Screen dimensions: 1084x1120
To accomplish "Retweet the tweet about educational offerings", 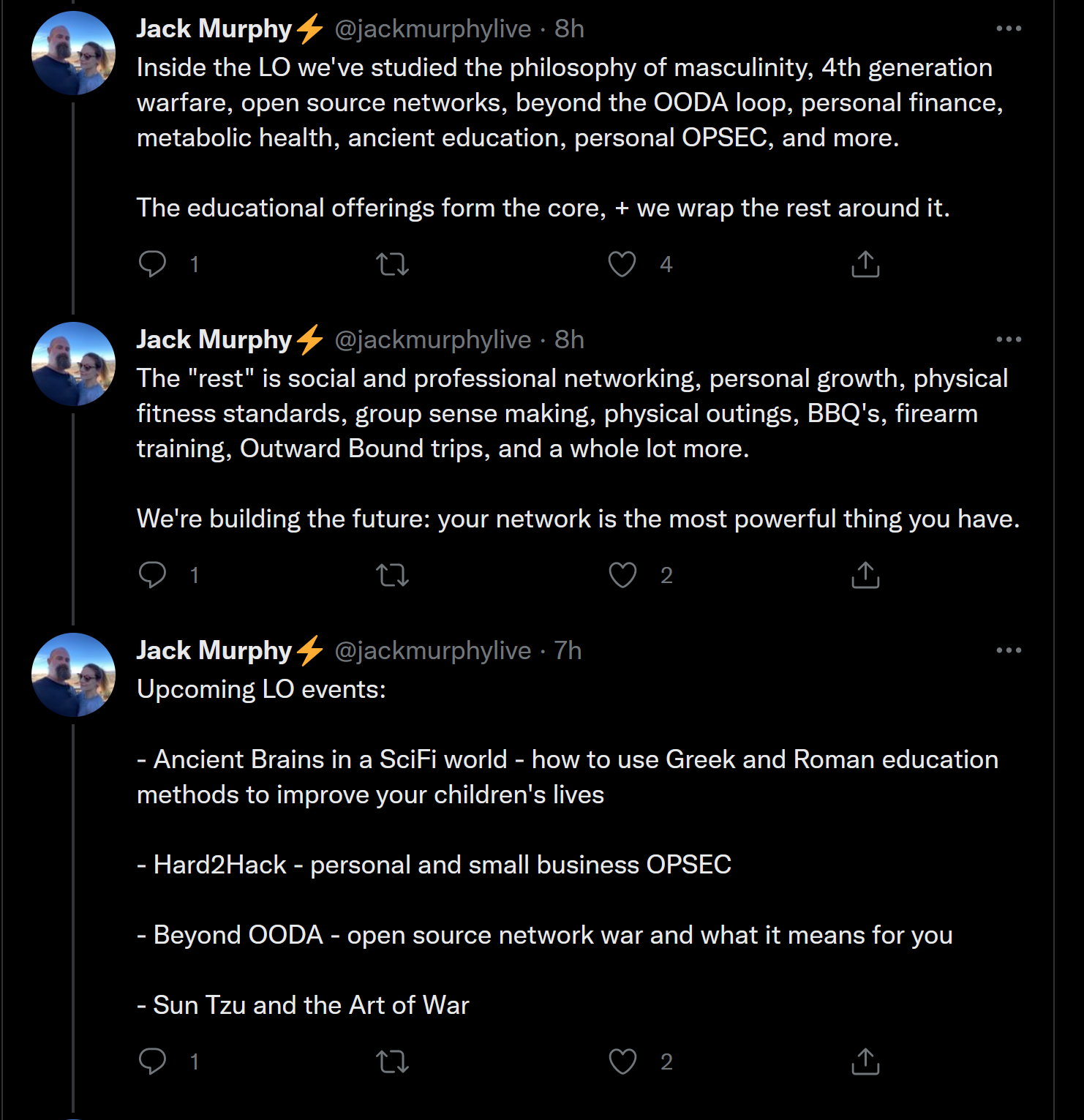I will coord(392,263).
